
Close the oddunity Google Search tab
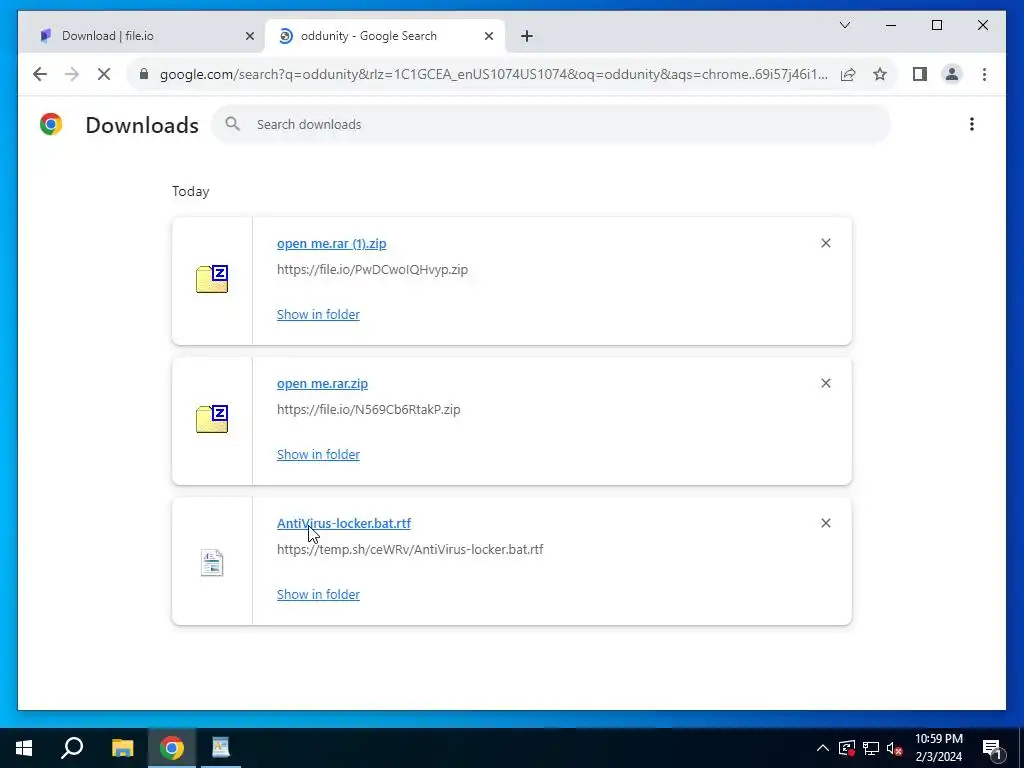(x=488, y=36)
